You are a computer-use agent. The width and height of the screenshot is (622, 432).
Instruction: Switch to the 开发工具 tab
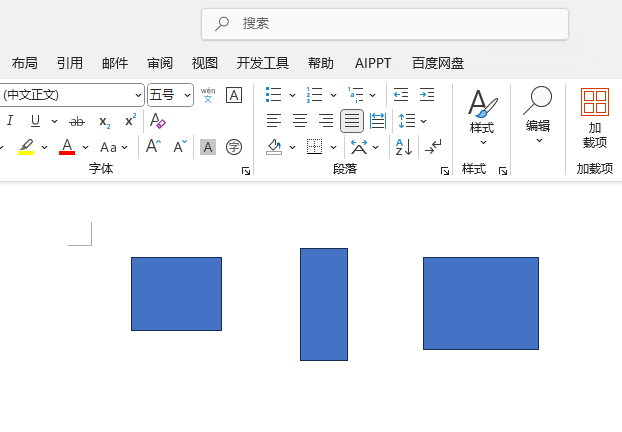(263, 63)
